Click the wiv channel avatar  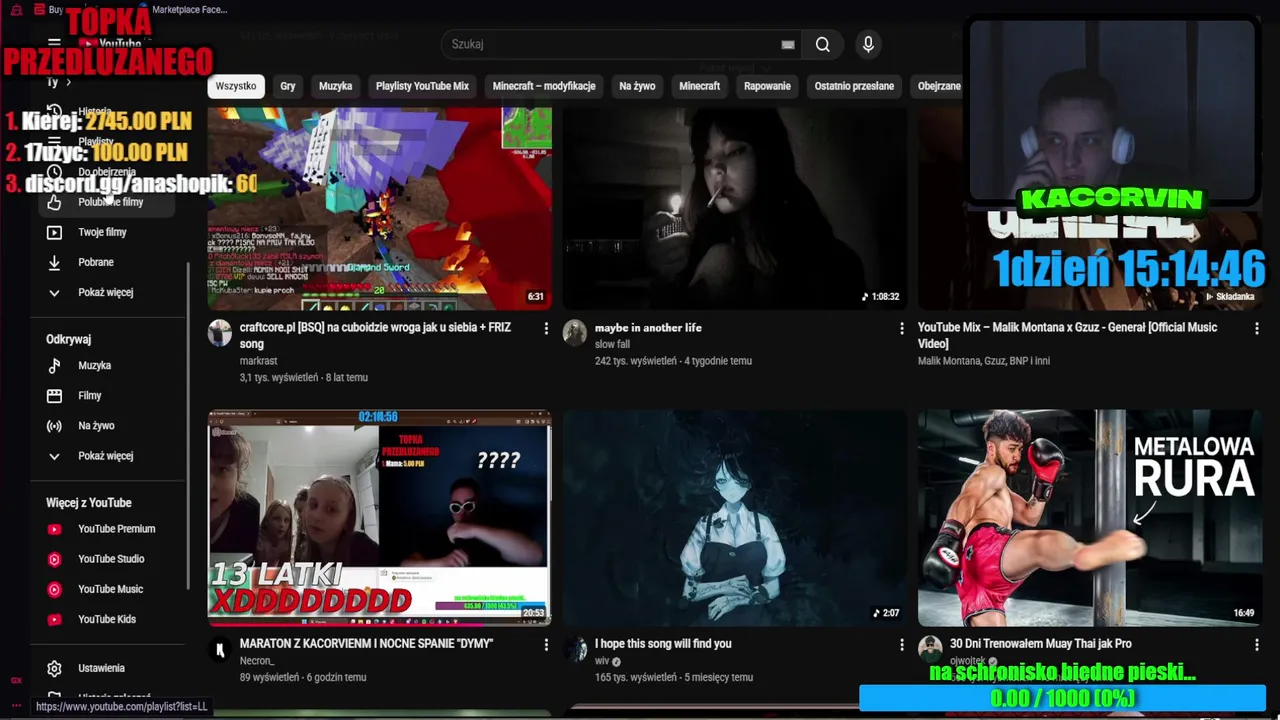(x=575, y=649)
